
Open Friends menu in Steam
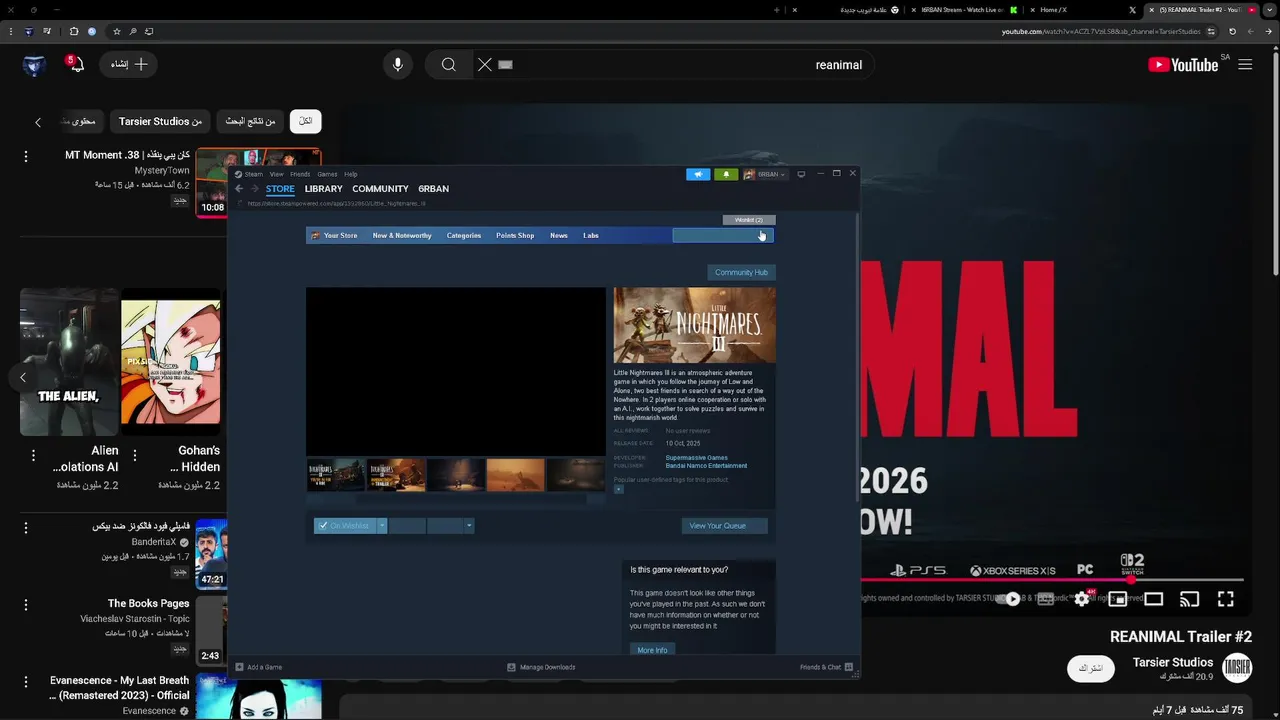coord(300,174)
